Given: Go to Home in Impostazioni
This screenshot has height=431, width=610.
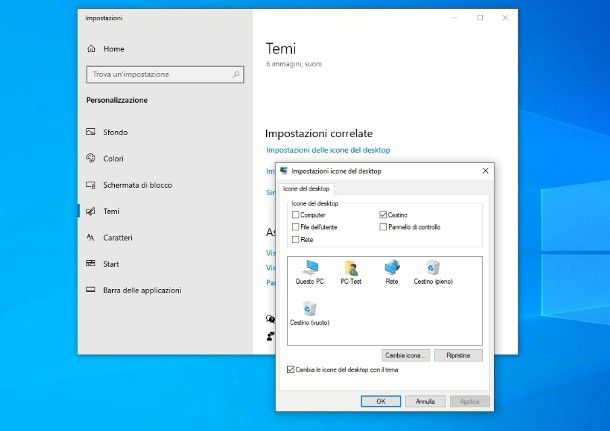Looking at the screenshot, I should click(114, 49).
